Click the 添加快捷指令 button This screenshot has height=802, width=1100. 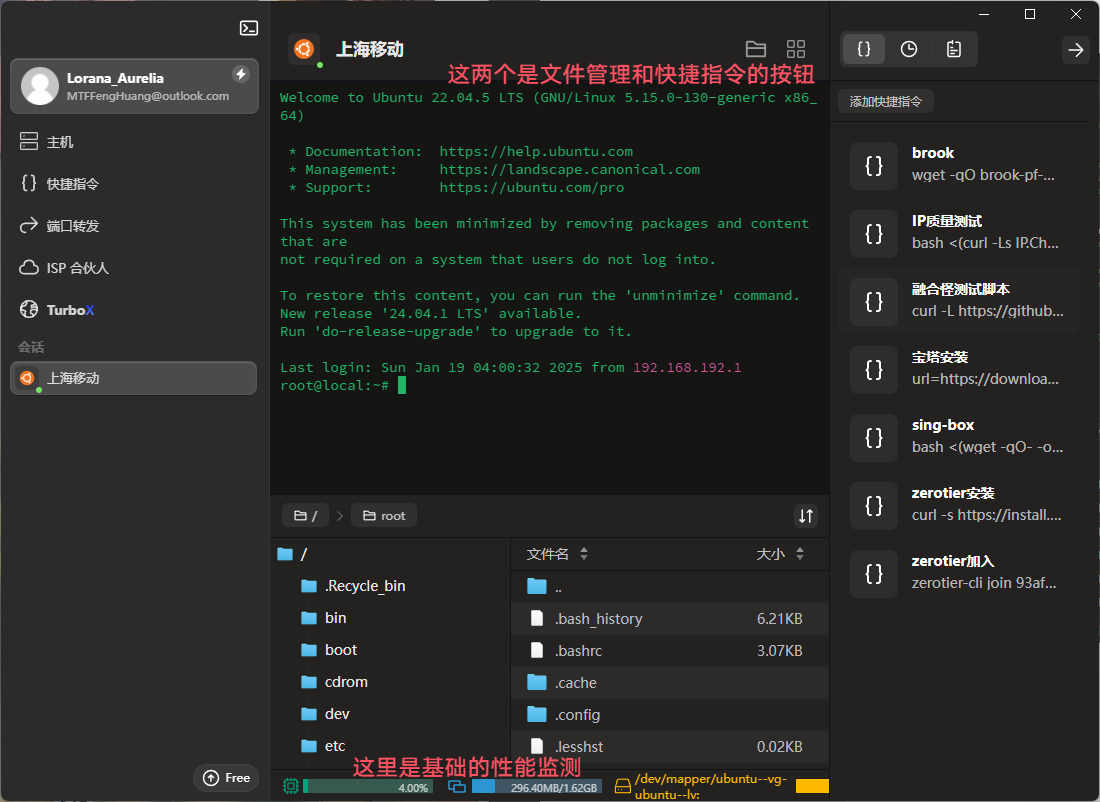[x=886, y=101]
